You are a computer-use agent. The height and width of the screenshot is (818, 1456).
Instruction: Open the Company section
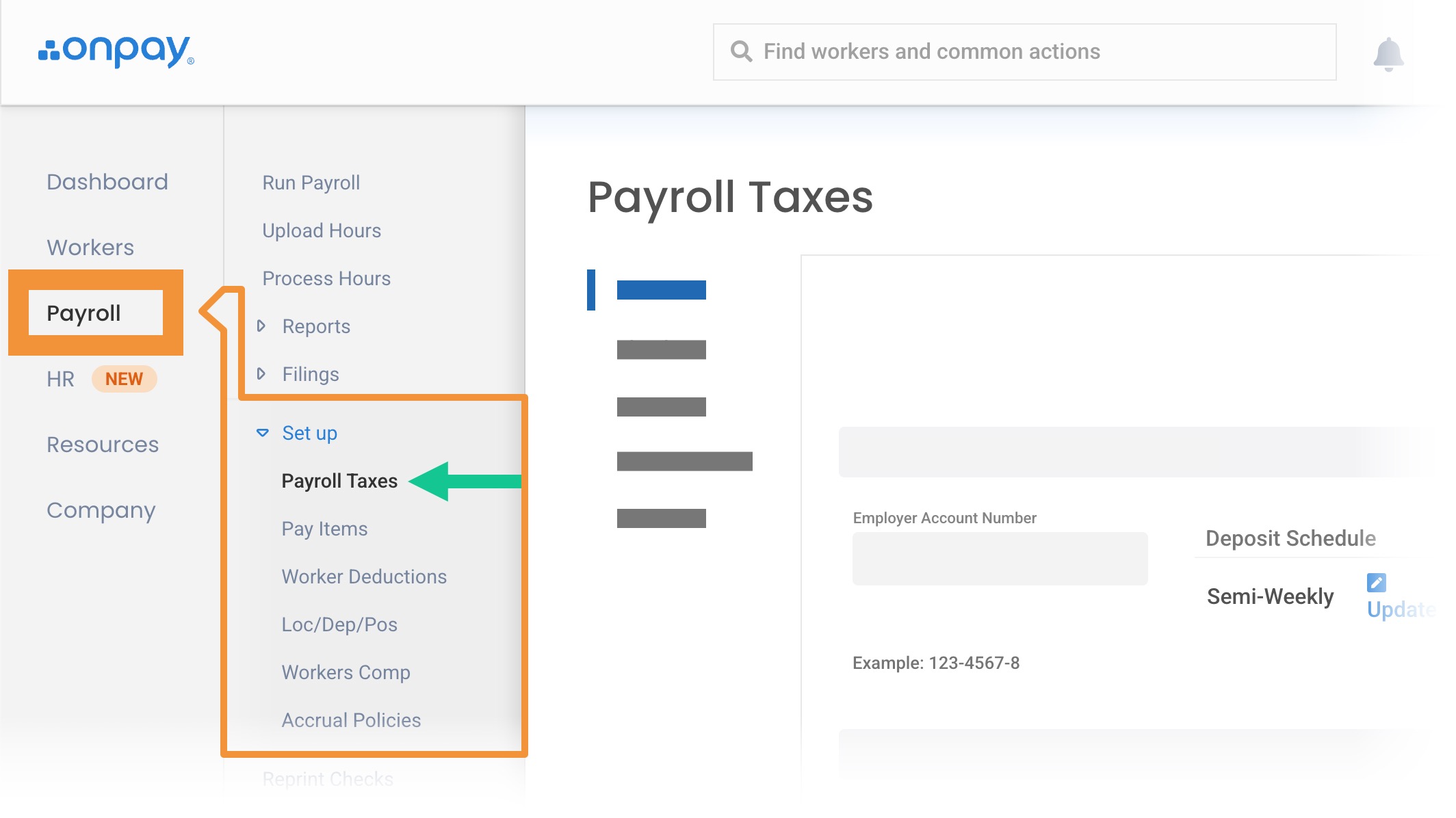101,510
